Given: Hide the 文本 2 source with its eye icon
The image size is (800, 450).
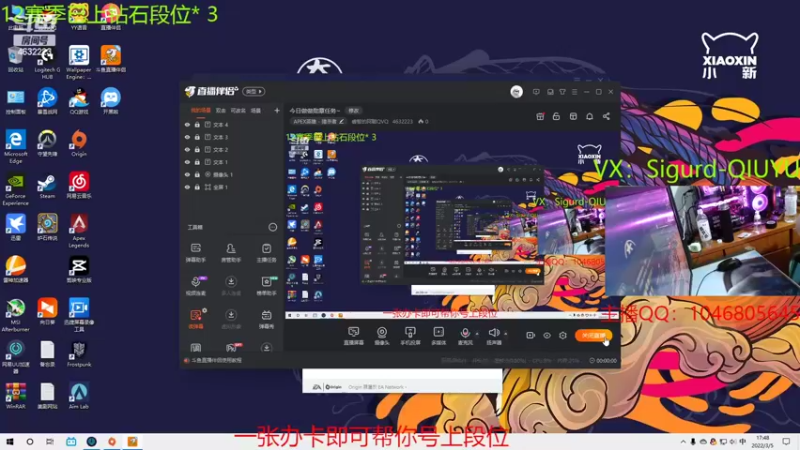Looking at the screenshot, I should 187,149.
